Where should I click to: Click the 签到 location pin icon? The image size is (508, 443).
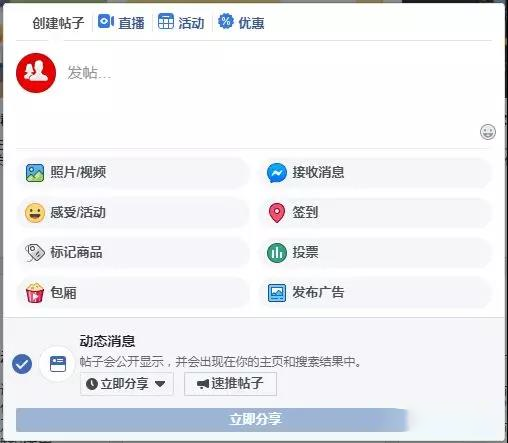pyautogui.click(x=277, y=213)
